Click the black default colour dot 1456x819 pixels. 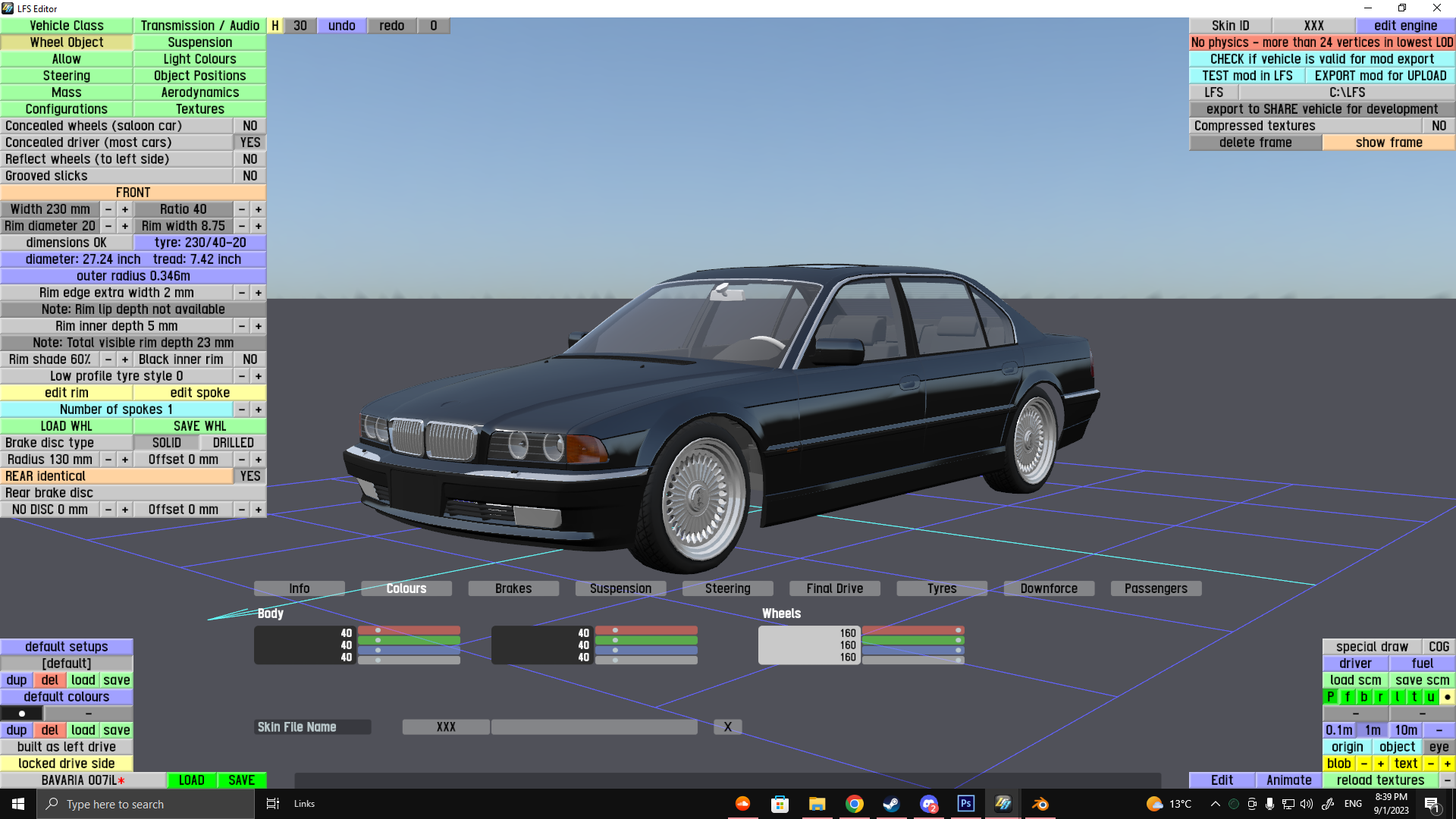coord(22,714)
